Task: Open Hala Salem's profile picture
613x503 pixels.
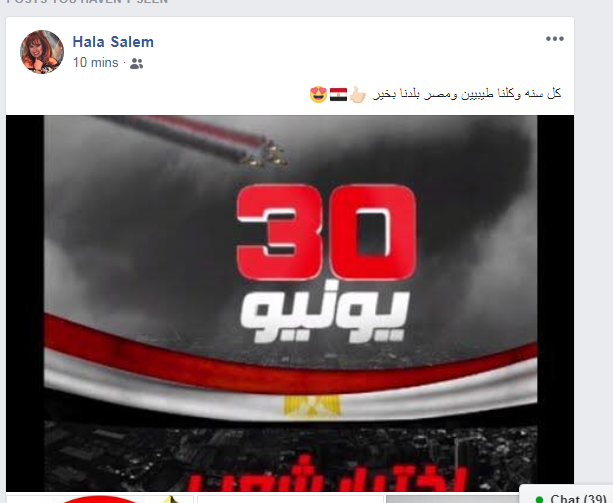Action: point(42,52)
